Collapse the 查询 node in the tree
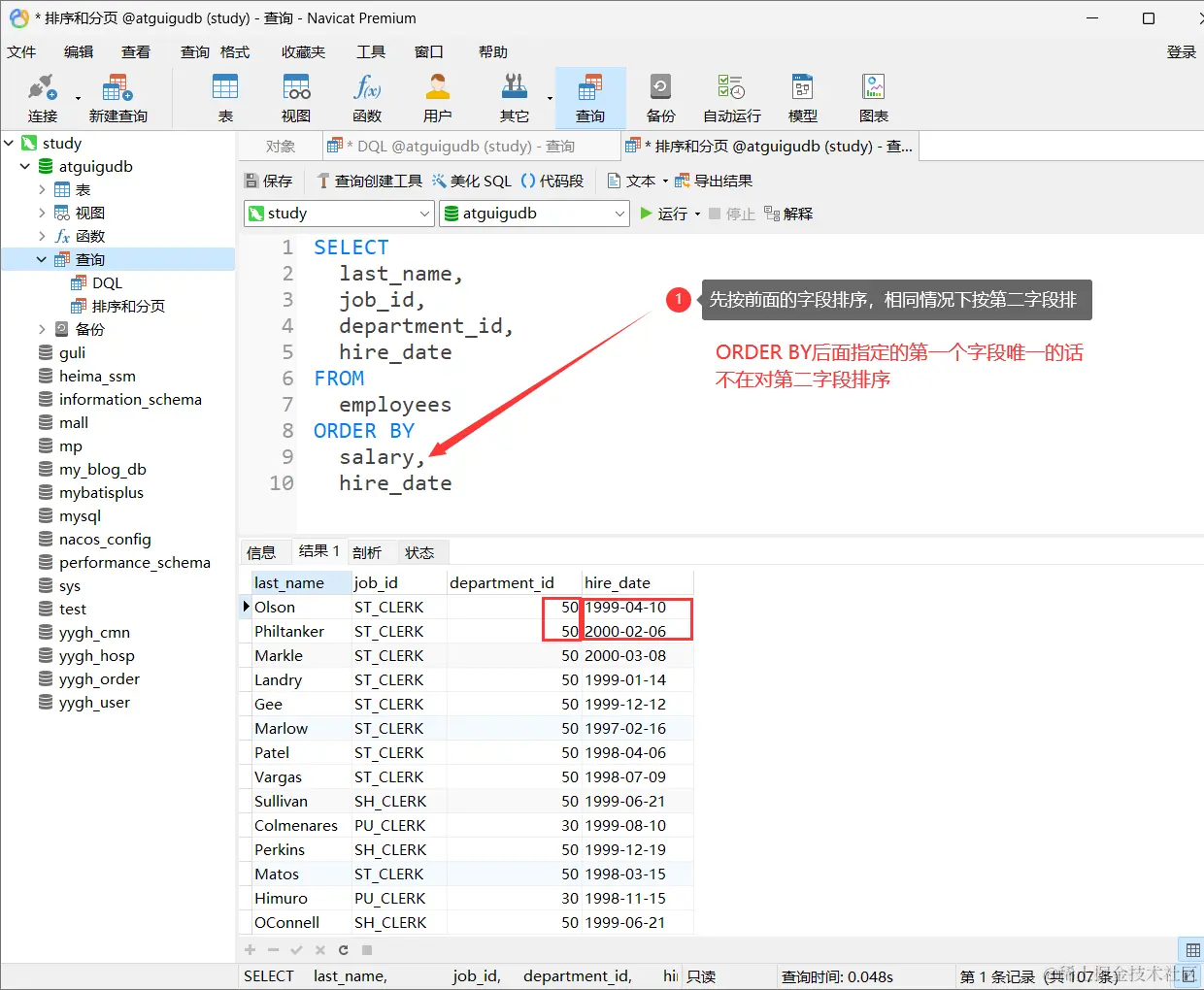The image size is (1204, 990). pos(42,259)
